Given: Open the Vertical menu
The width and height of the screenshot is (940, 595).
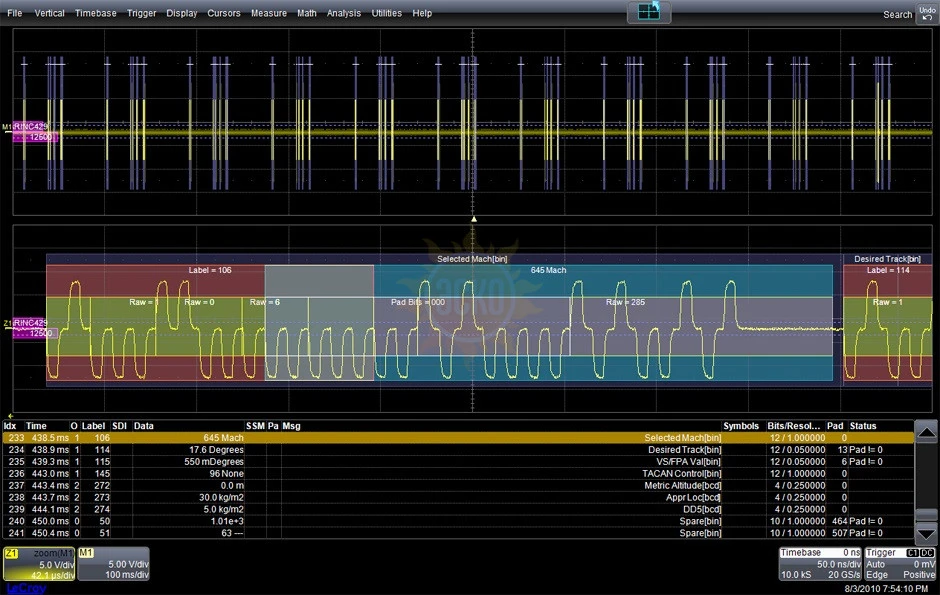Looking at the screenshot, I should tap(49, 13).
